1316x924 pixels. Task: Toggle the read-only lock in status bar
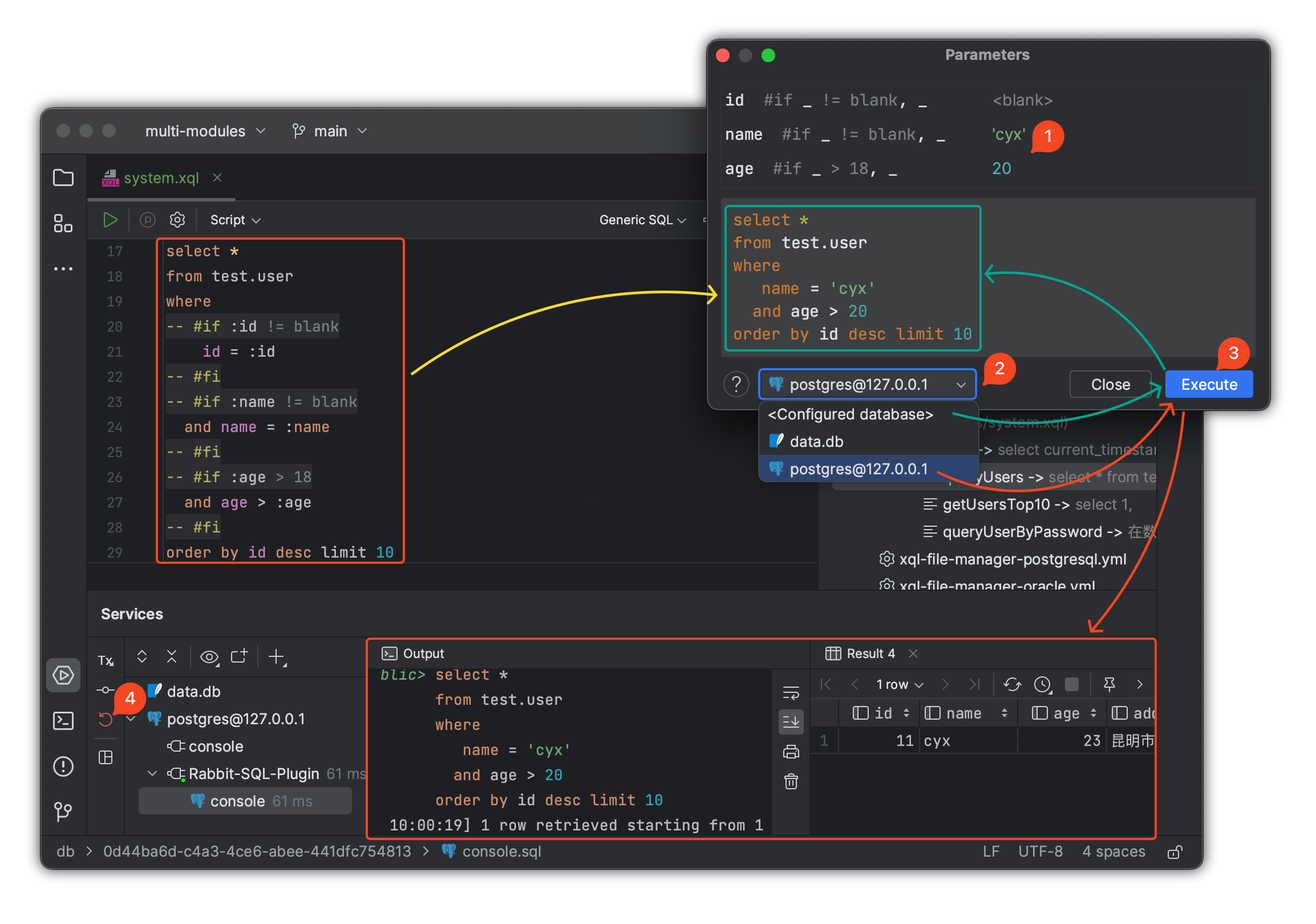coord(1175,852)
